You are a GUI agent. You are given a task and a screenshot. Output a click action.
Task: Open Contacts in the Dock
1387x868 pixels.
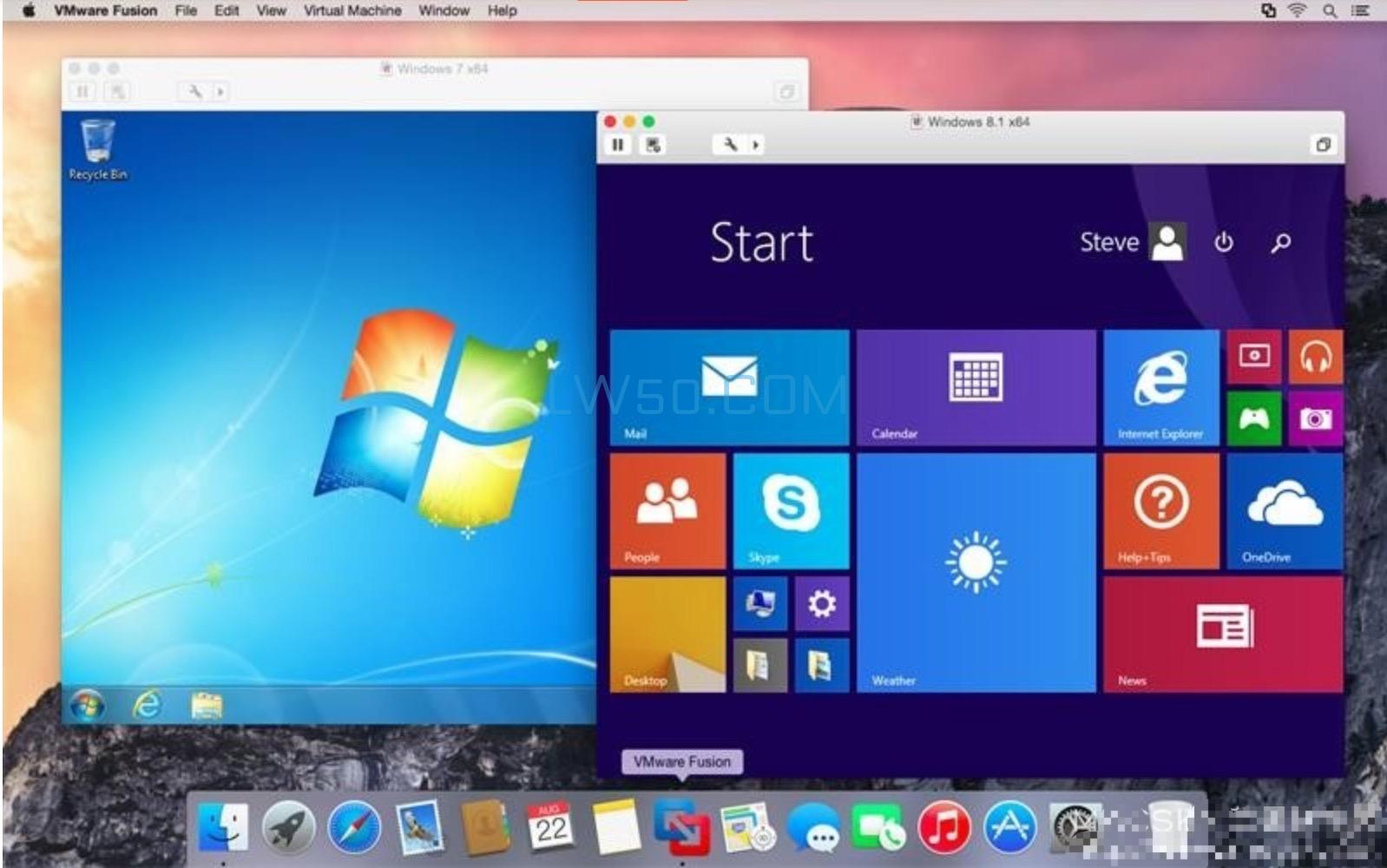(x=485, y=827)
